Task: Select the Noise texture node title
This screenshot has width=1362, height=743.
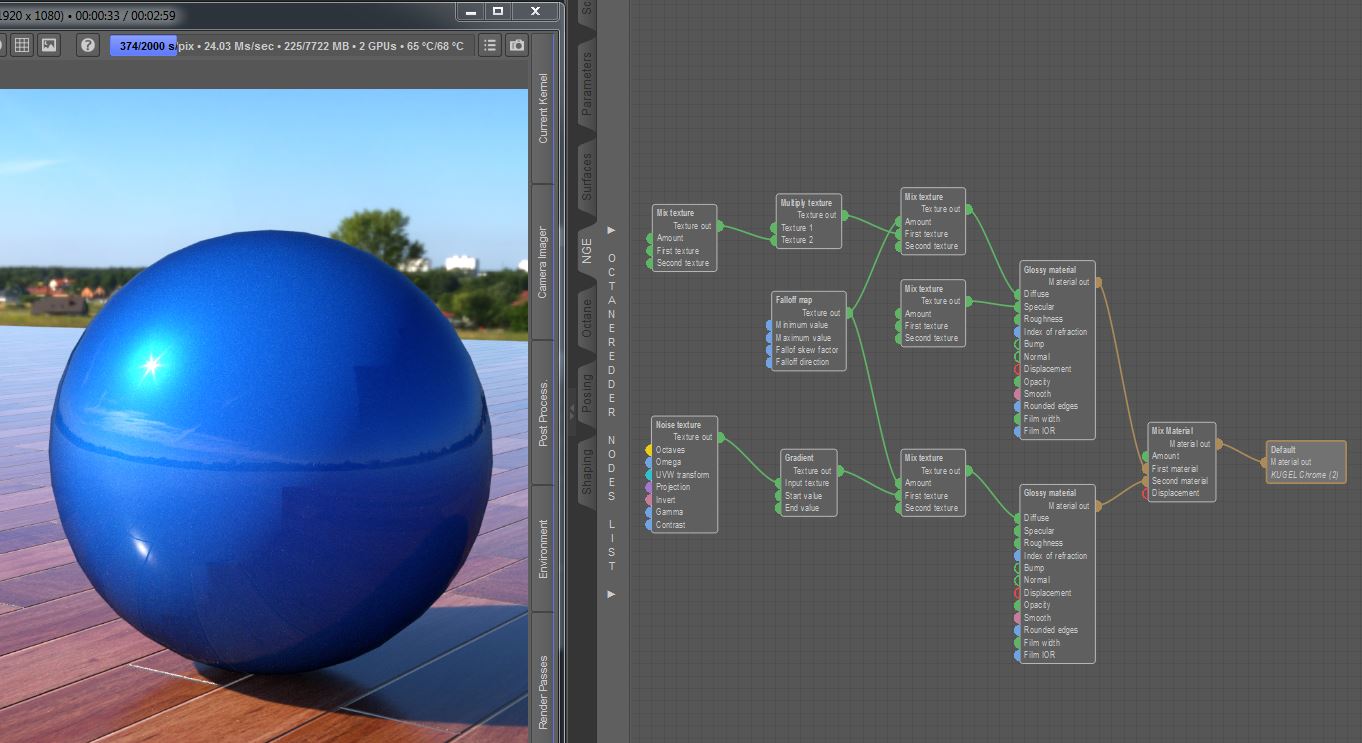Action: click(678, 425)
